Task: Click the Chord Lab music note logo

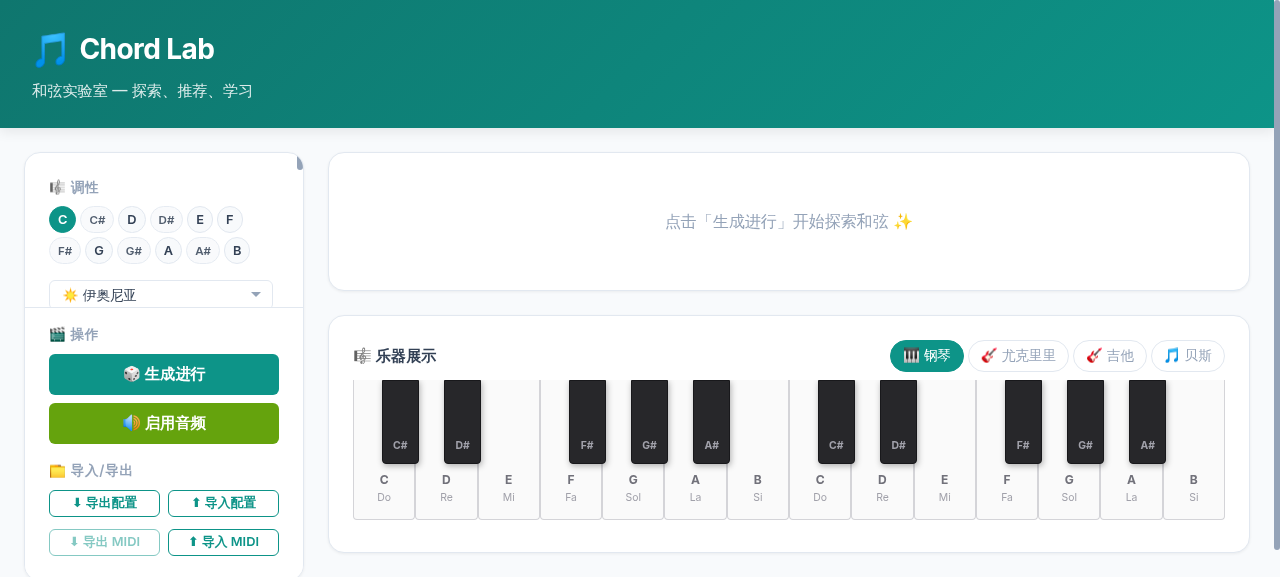Action: 50,49
